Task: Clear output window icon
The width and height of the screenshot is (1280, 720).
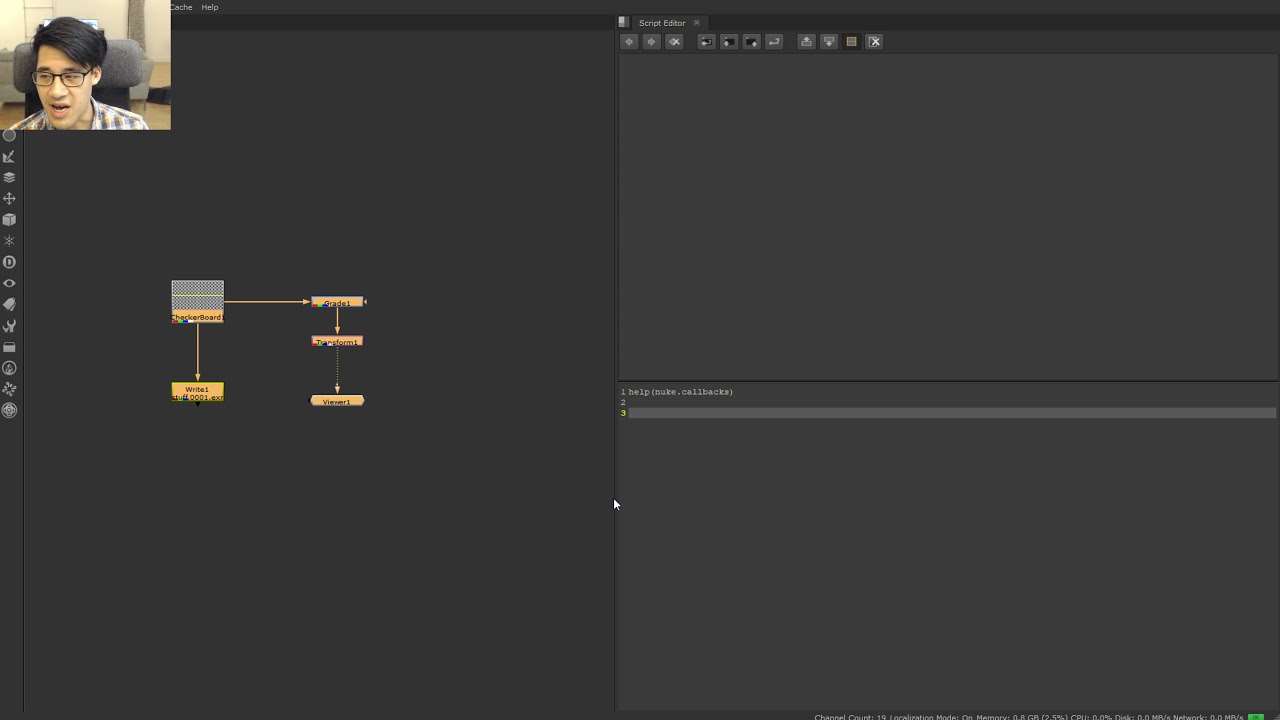Action: click(x=874, y=42)
